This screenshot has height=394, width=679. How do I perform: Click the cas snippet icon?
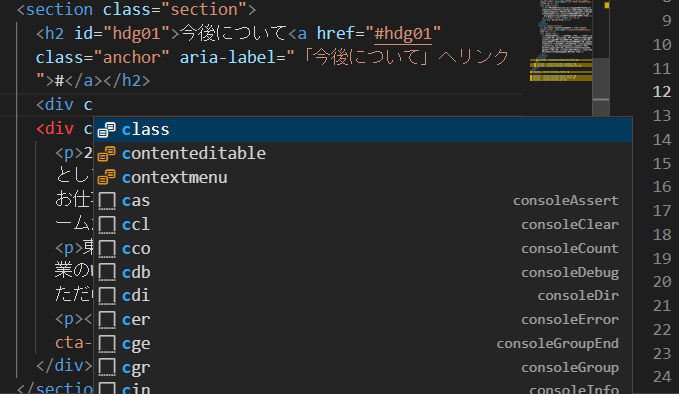pyautogui.click(x=107, y=201)
